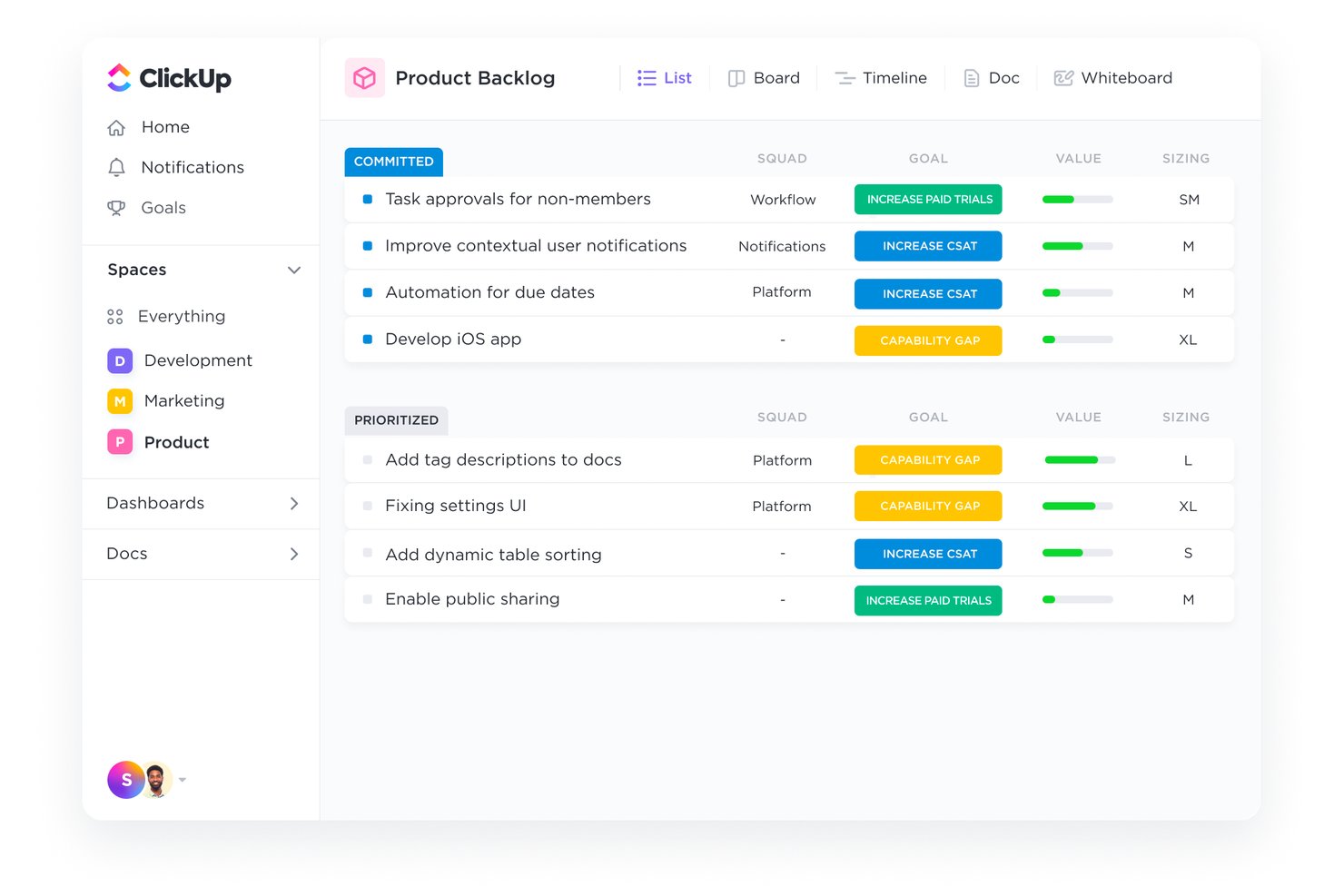Viewport: 1344px width, 896px height.
Task: Click Workflow squad cell
Action: (x=783, y=200)
